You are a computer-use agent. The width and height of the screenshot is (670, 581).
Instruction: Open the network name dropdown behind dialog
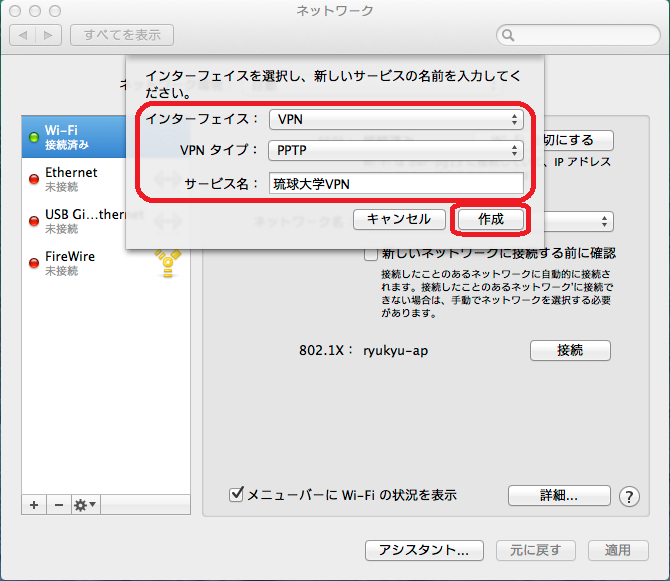tap(579, 221)
